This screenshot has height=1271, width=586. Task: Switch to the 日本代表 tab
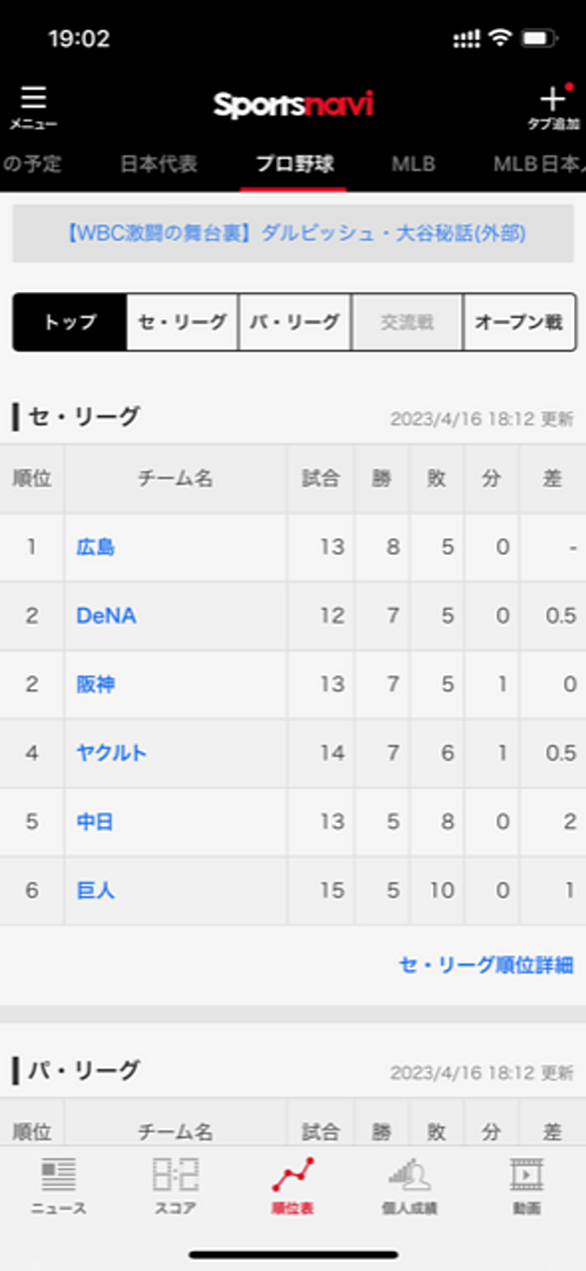click(159, 164)
